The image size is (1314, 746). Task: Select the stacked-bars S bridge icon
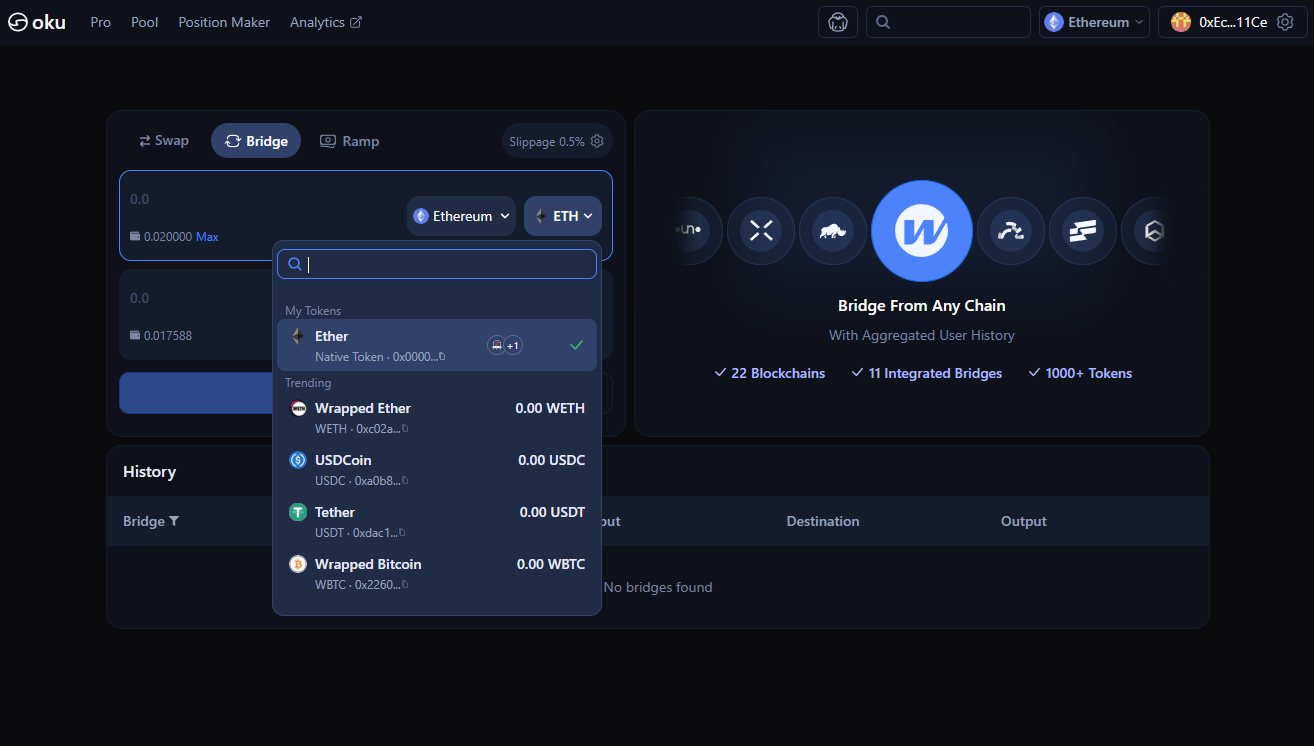click(1083, 231)
